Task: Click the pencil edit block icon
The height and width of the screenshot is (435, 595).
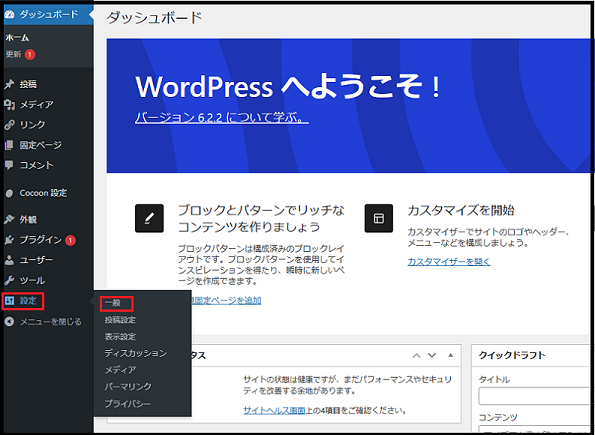Action: 149,218
